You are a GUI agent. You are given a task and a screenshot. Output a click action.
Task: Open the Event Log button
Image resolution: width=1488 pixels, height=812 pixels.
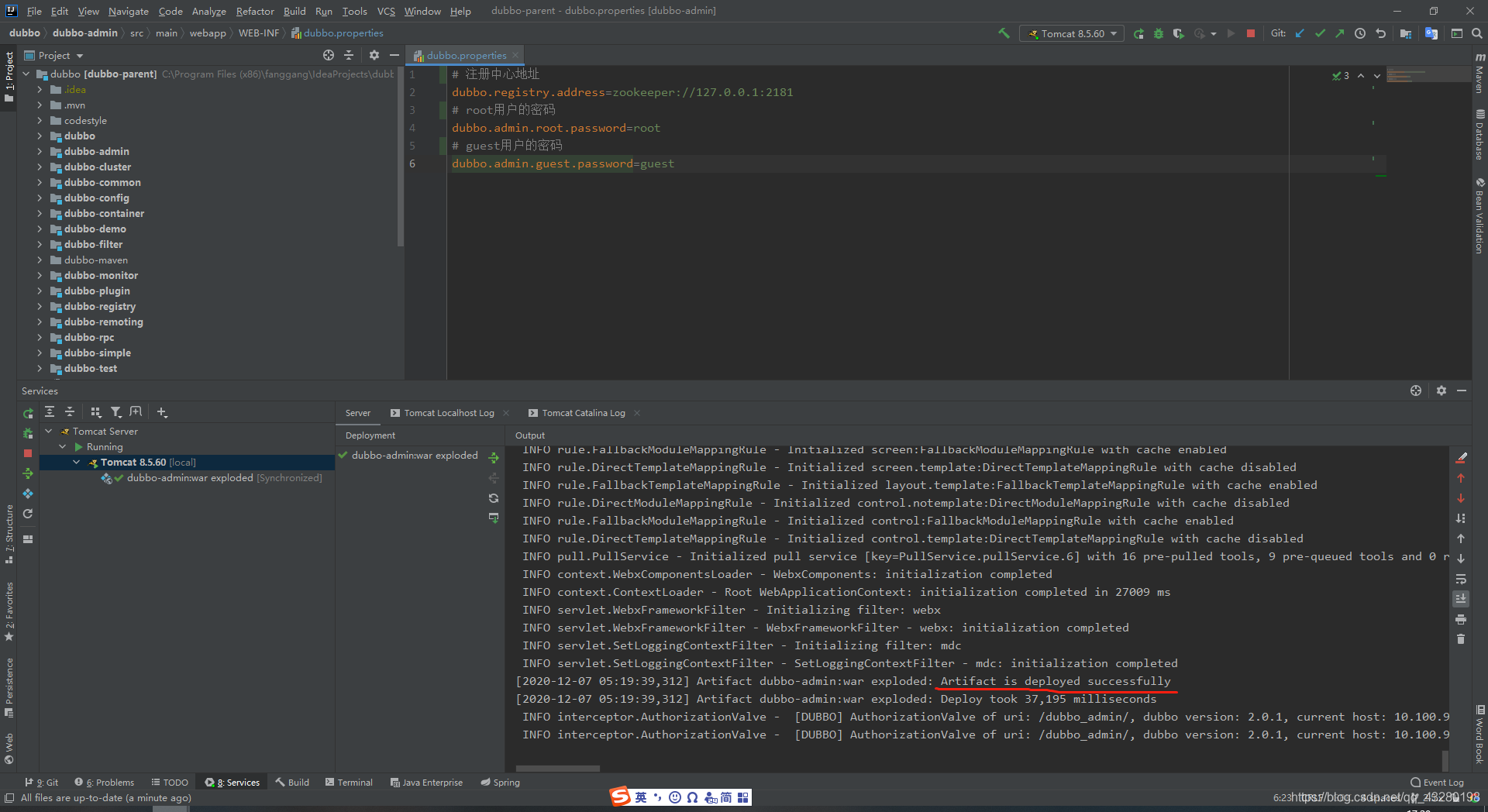tap(1438, 783)
